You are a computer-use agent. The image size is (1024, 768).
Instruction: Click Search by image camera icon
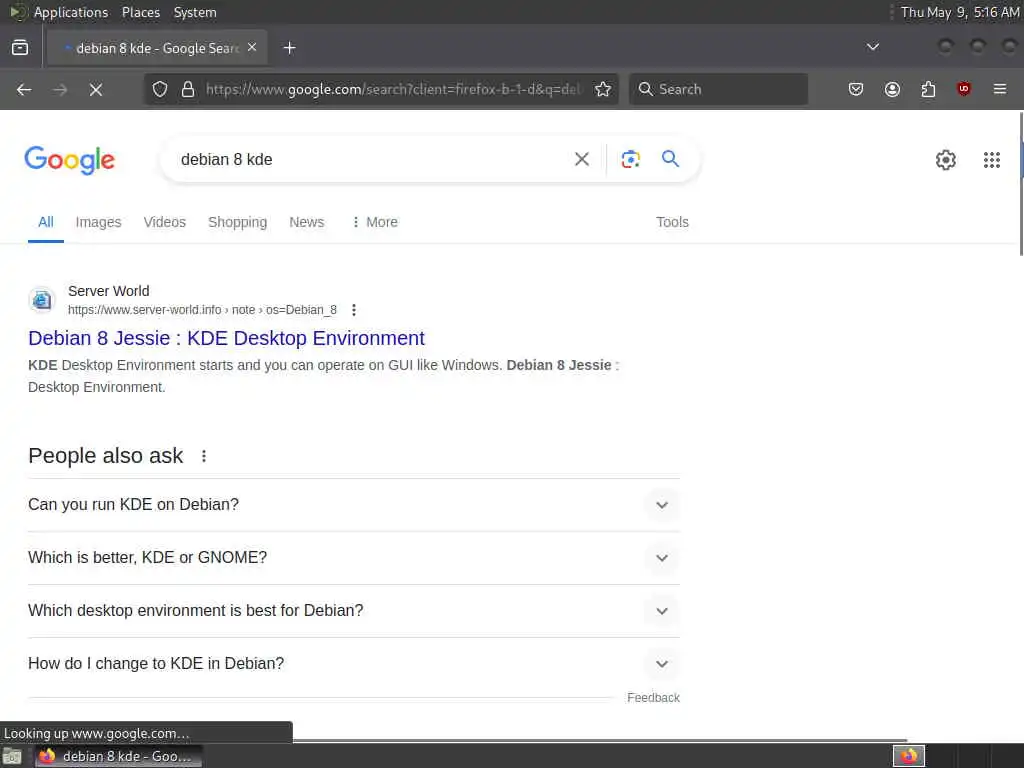pyautogui.click(x=630, y=159)
